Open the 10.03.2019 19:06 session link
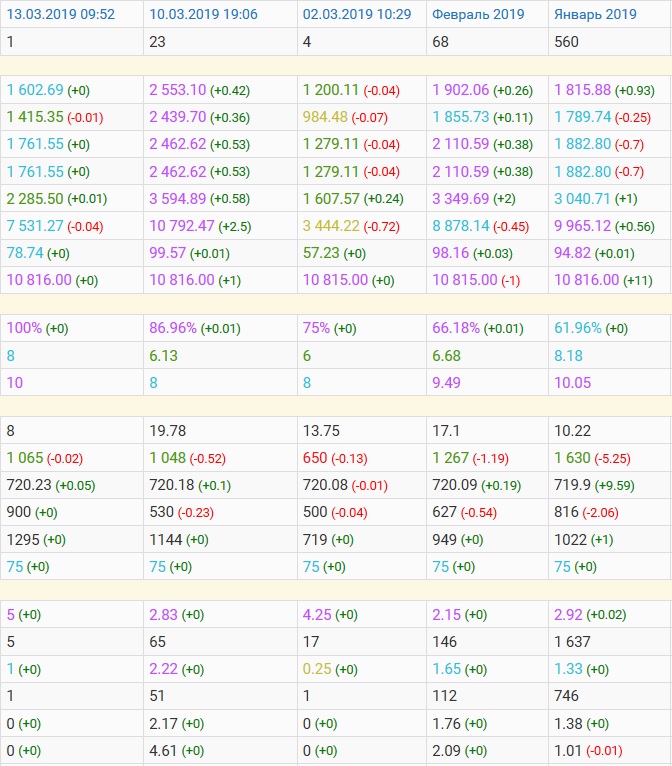Viewport: 672px width, 766px height. point(203,14)
